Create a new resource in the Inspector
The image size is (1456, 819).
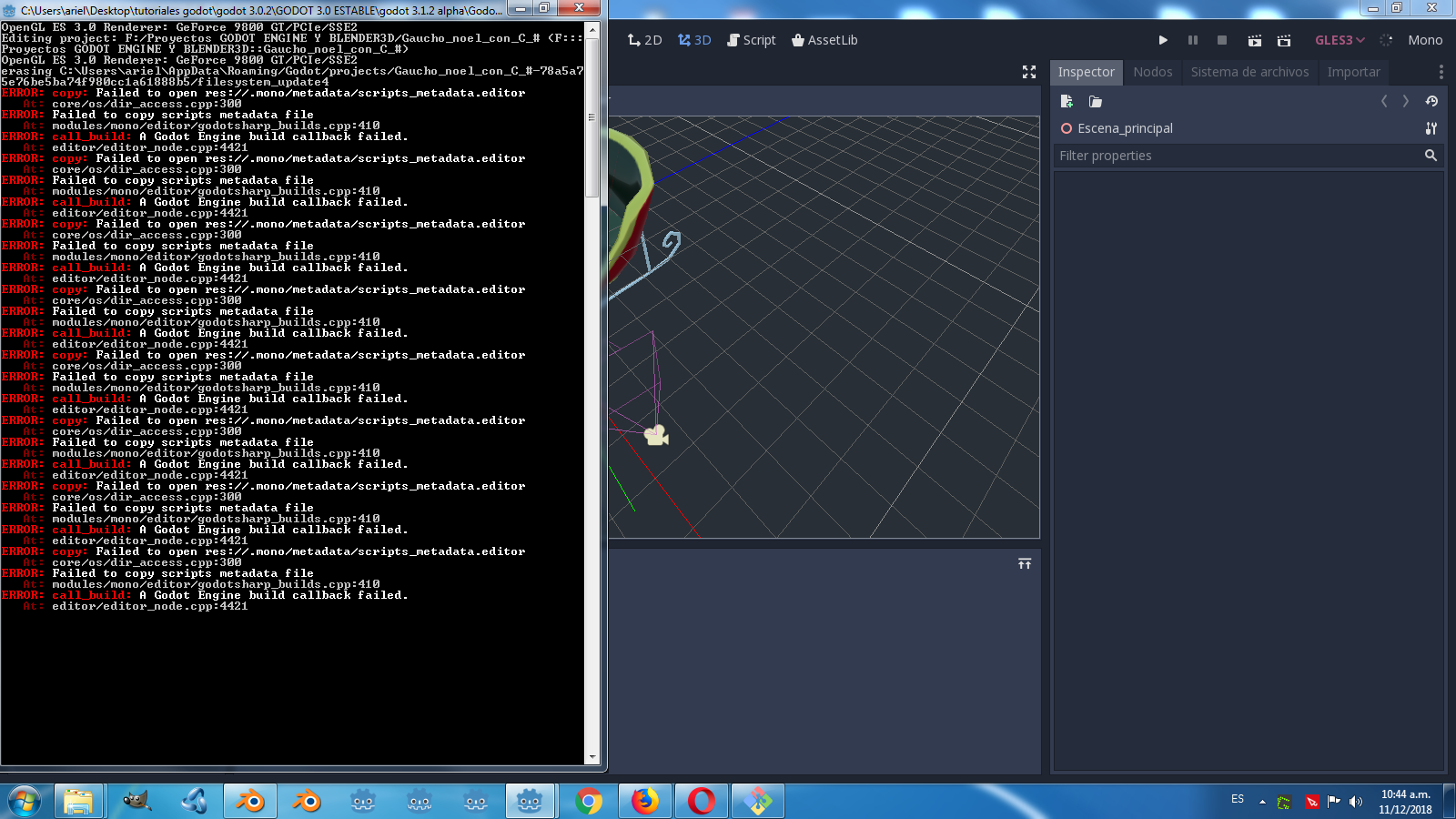[1067, 101]
